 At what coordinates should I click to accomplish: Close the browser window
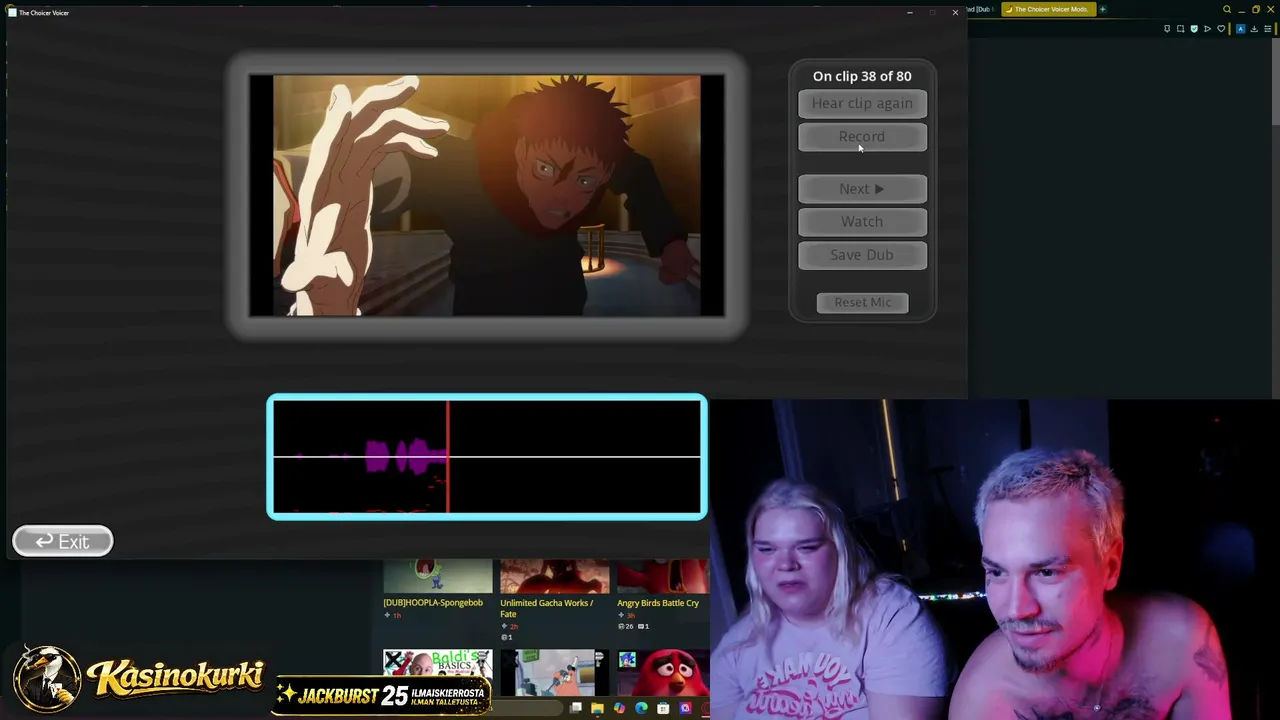pyautogui.click(x=1271, y=9)
